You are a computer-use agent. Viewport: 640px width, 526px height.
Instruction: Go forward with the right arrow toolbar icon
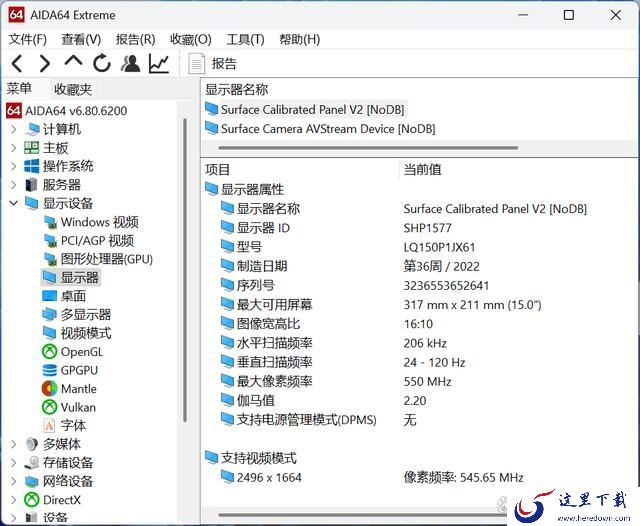44,64
